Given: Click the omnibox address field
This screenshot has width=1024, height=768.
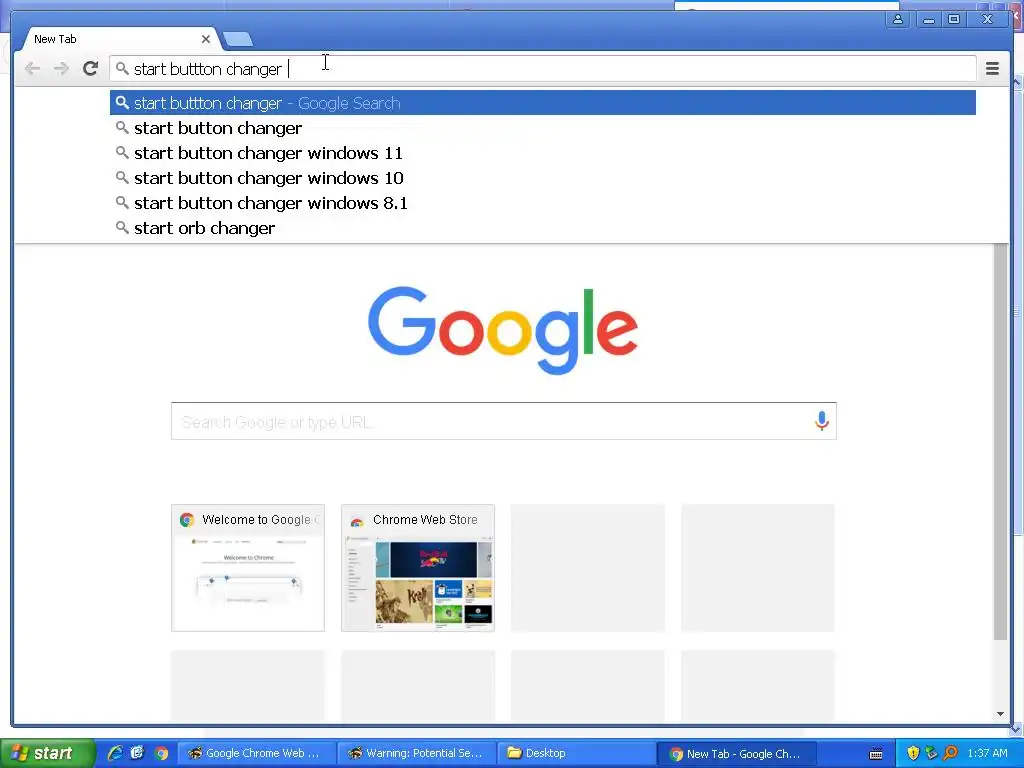Looking at the screenshot, I should [x=542, y=69].
